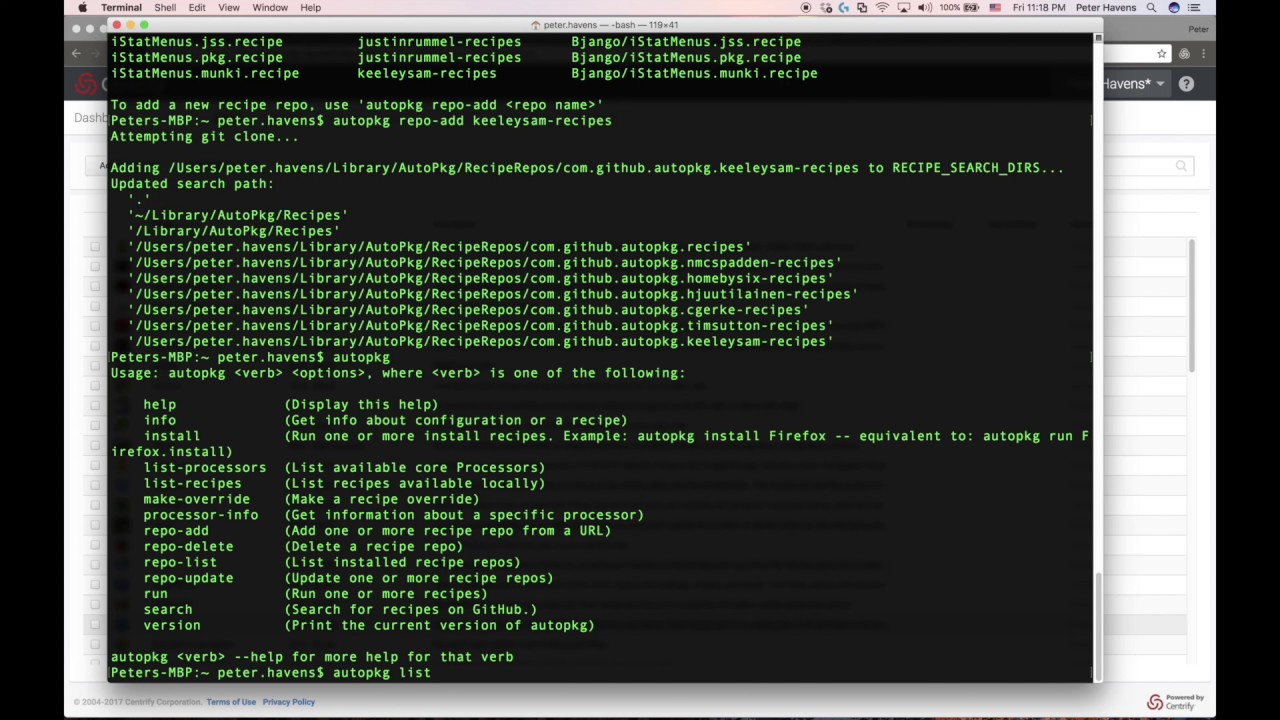This screenshot has height=720, width=1280.
Task: Open the volume control in menu bar
Action: coord(924,7)
